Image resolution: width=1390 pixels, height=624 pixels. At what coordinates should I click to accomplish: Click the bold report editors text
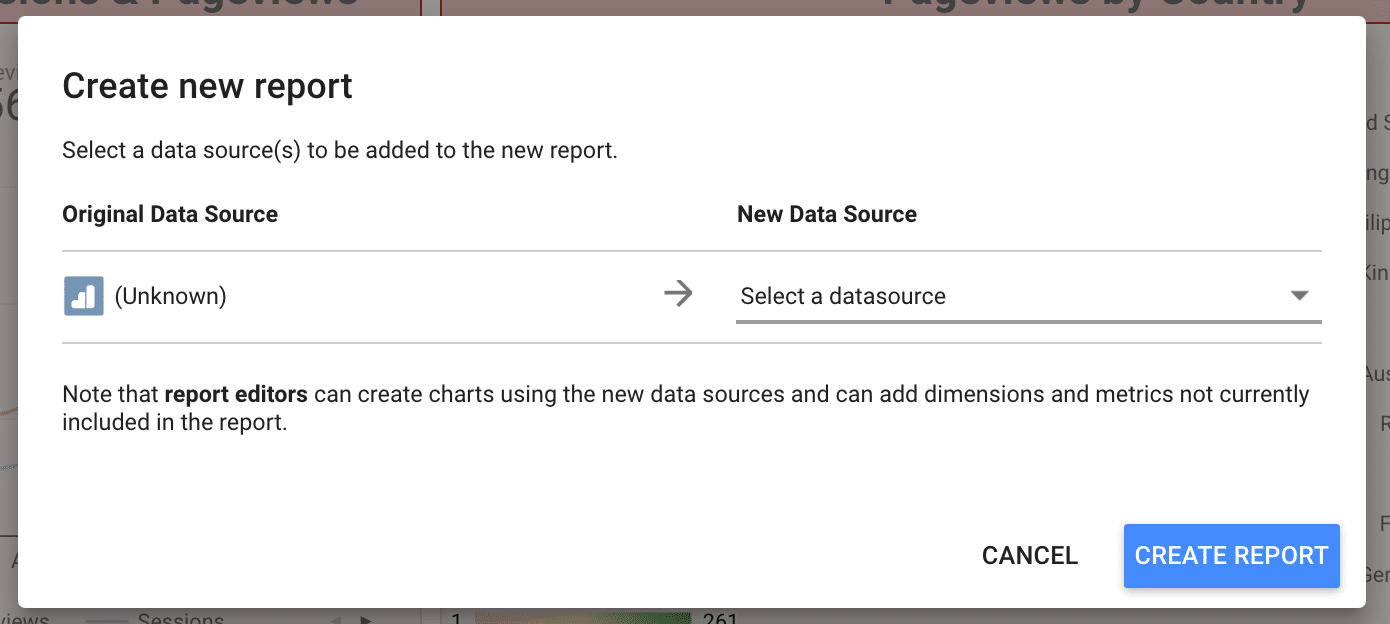pos(236,394)
